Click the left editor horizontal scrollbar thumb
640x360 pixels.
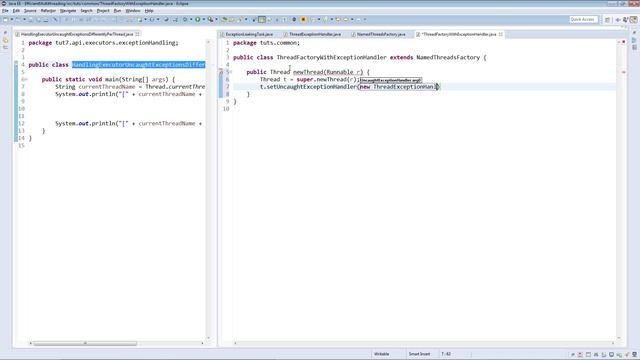click(85, 343)
